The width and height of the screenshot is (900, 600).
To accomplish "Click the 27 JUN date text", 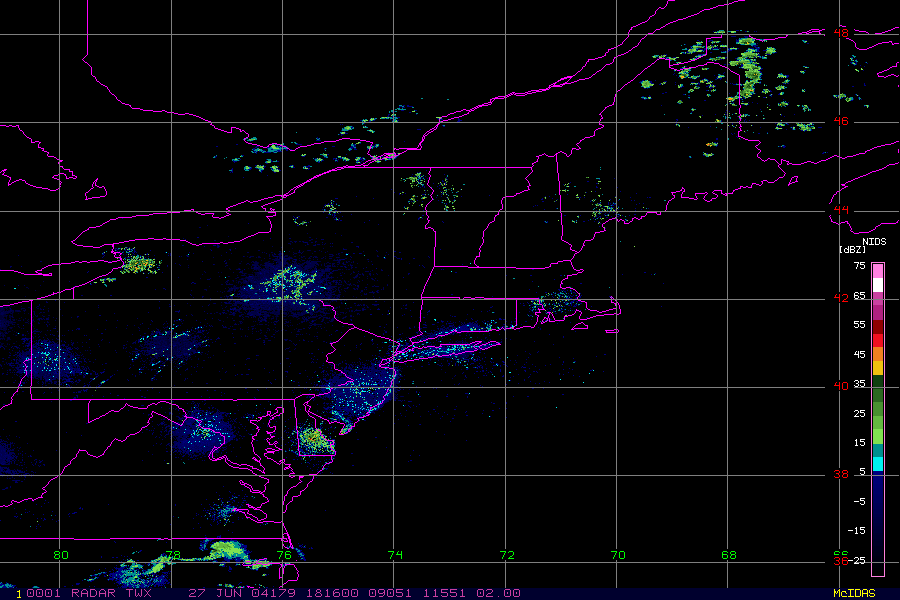I will coord(214,593).
